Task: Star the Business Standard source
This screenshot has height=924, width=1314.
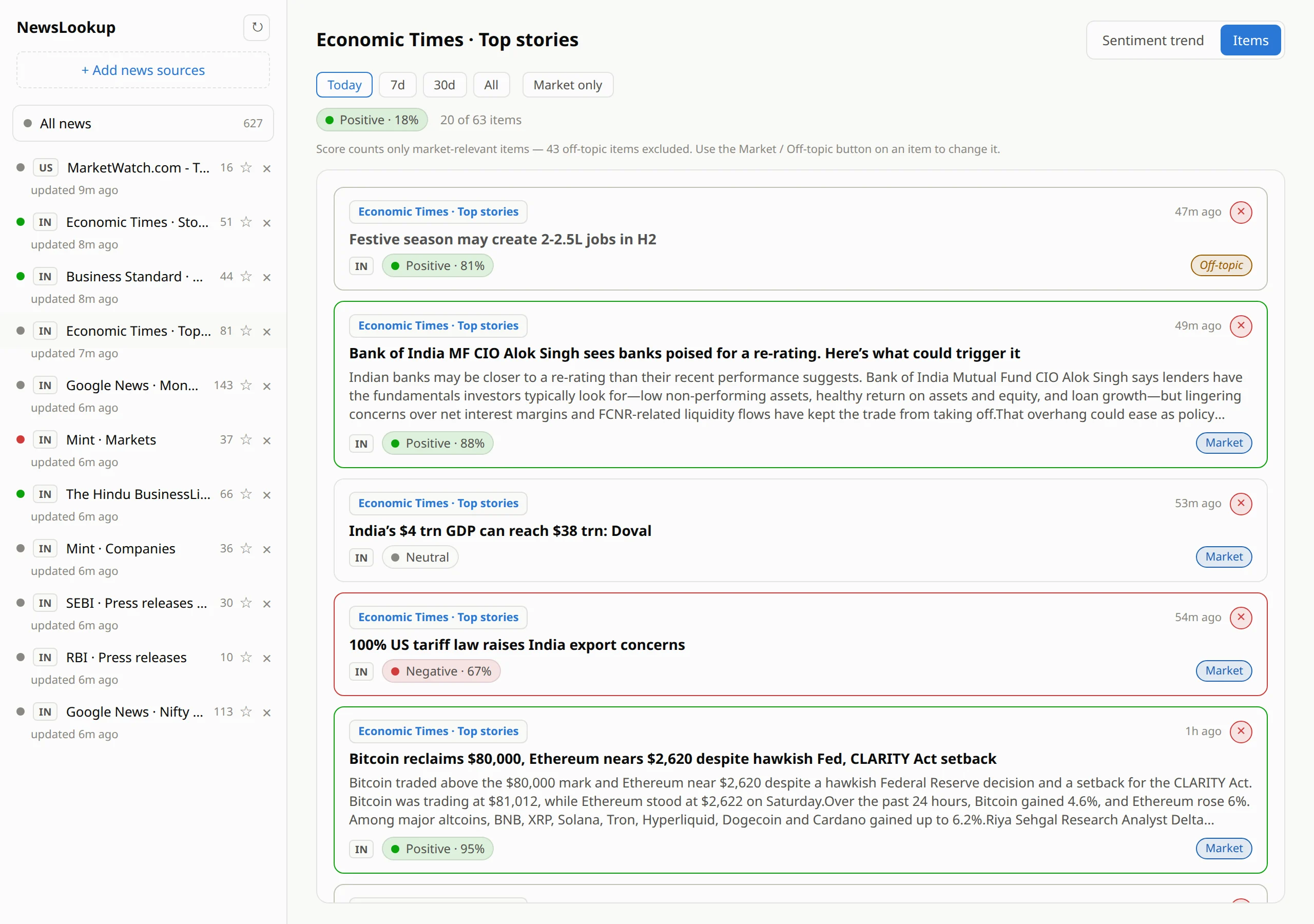Action: (246, 276)
